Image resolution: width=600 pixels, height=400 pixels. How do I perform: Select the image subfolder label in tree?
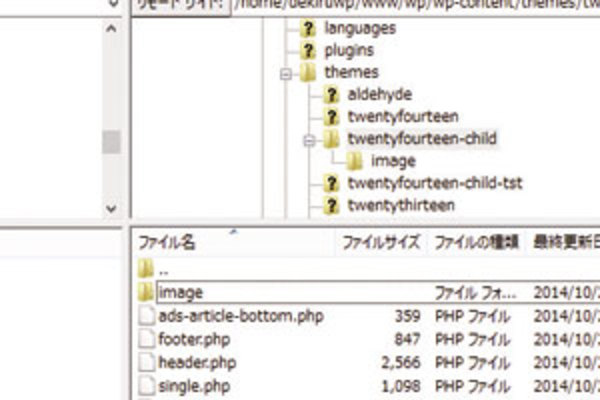coord(393,161)
